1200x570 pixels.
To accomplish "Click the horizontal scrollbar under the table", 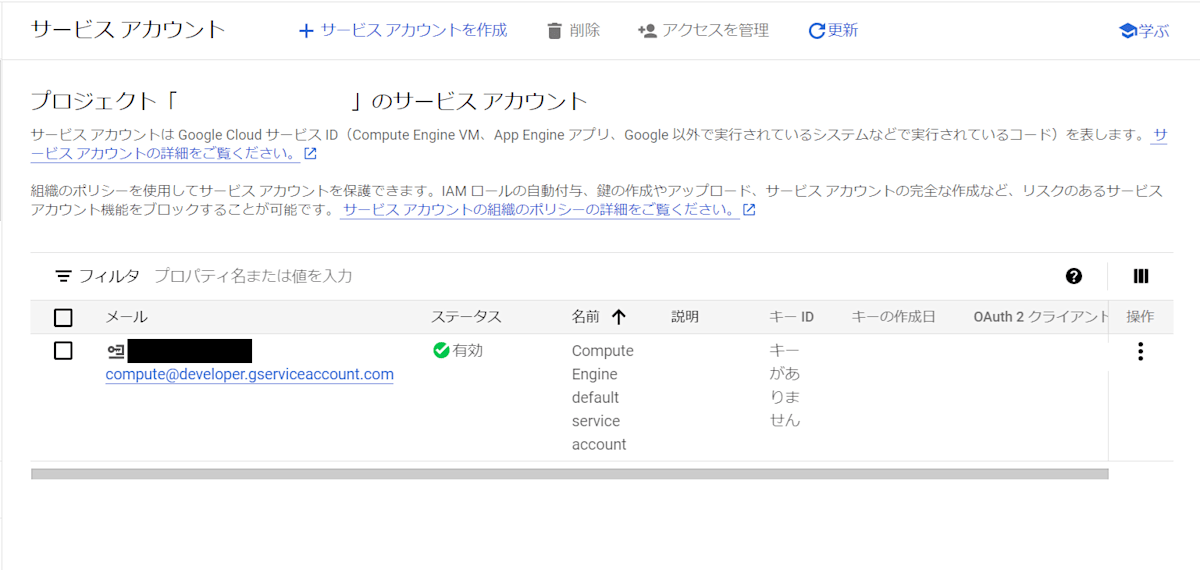I will (x=569, y=474).
